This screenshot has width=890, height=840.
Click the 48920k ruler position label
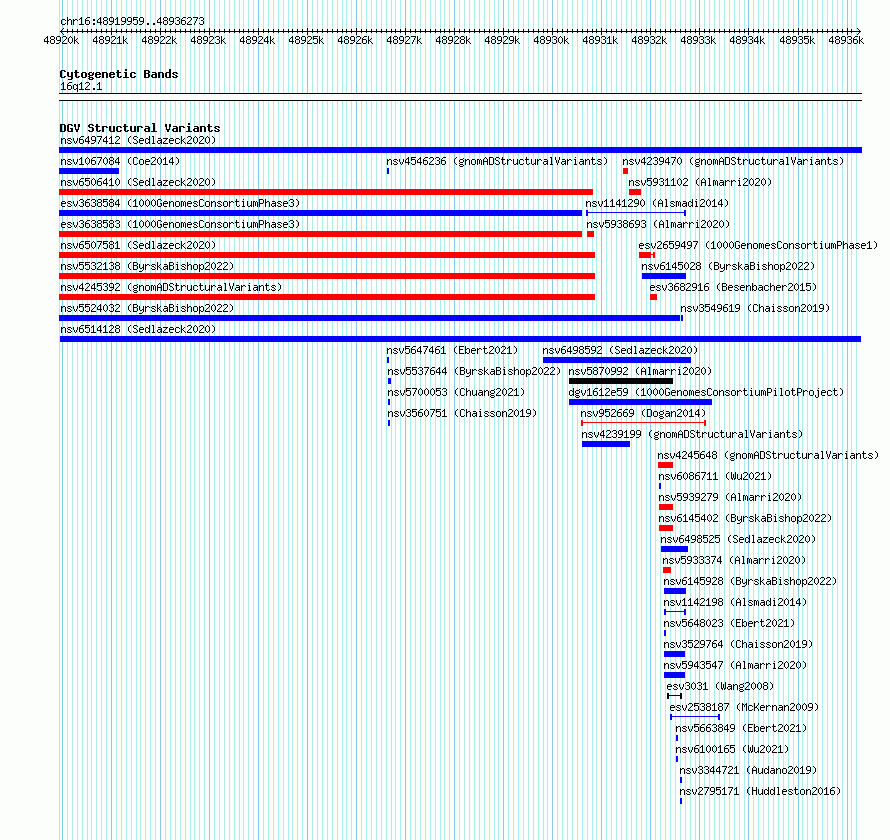point(61,40)
